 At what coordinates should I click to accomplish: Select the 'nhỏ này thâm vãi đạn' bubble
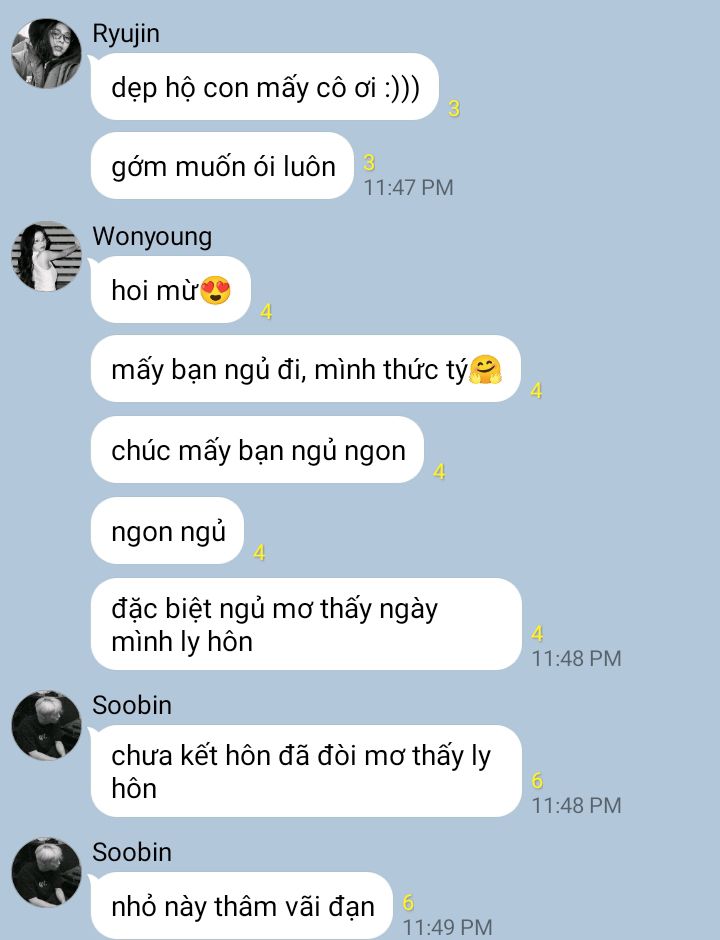pos(242,905)
